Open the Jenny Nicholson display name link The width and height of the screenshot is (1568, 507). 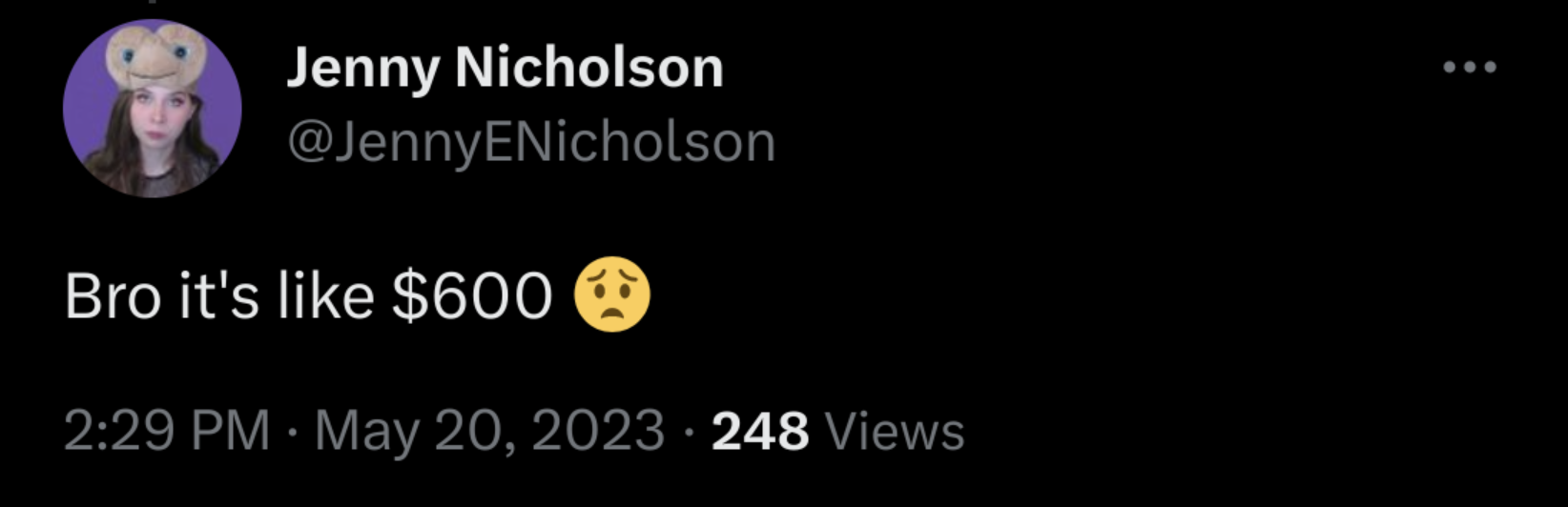click(x=505, y=69)
